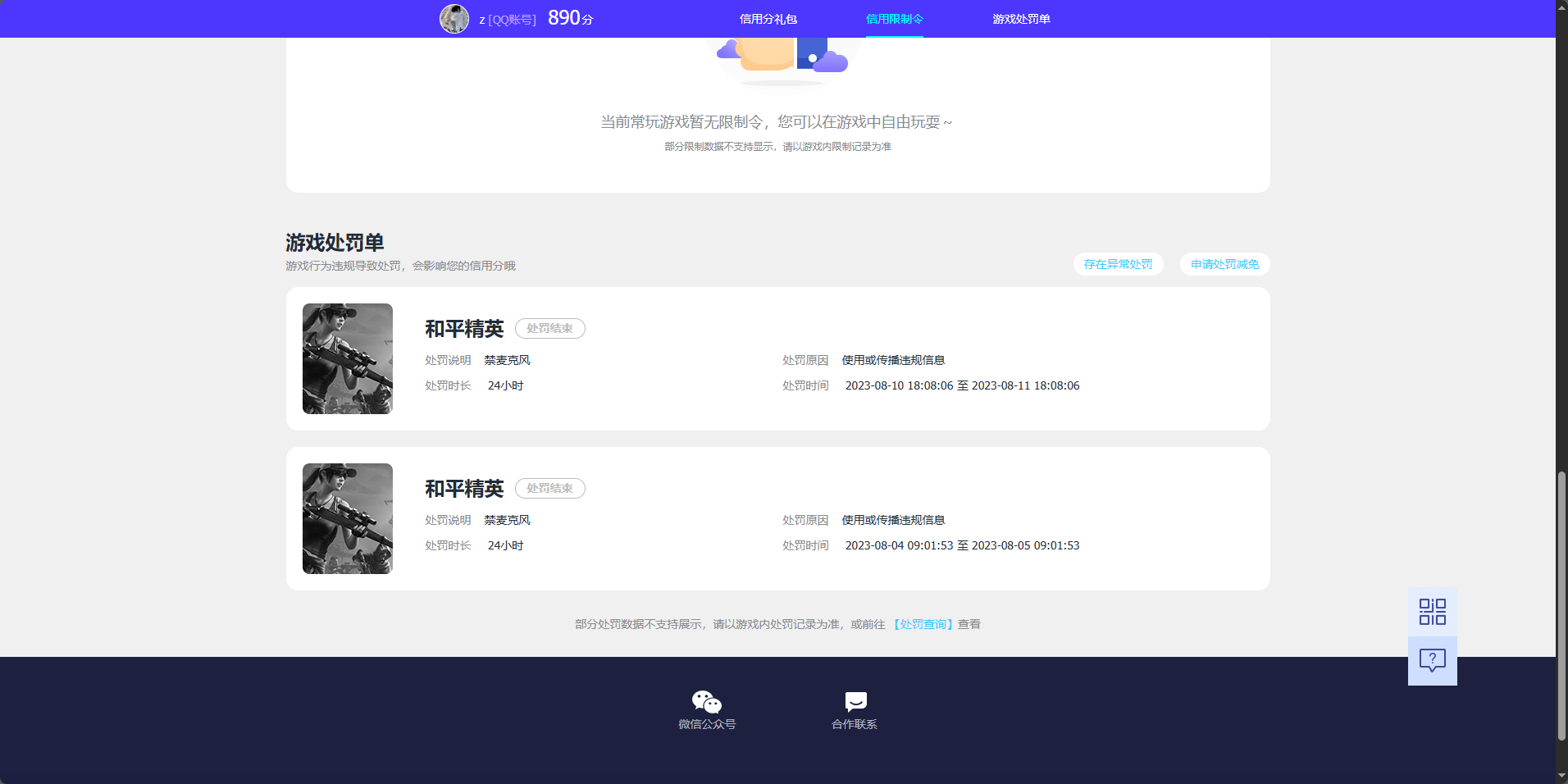Switch to the 游戏处罚单 tab

tap(1021, 19)
